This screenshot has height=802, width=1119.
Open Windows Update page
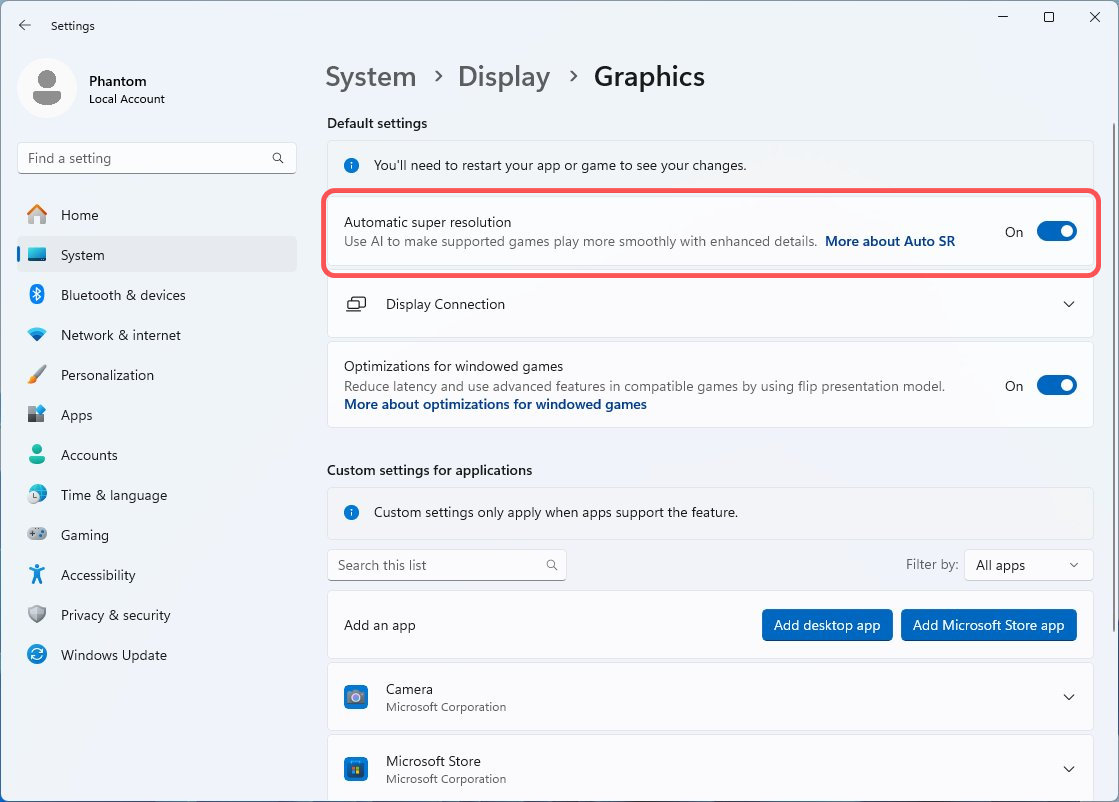tap(157, 654)
